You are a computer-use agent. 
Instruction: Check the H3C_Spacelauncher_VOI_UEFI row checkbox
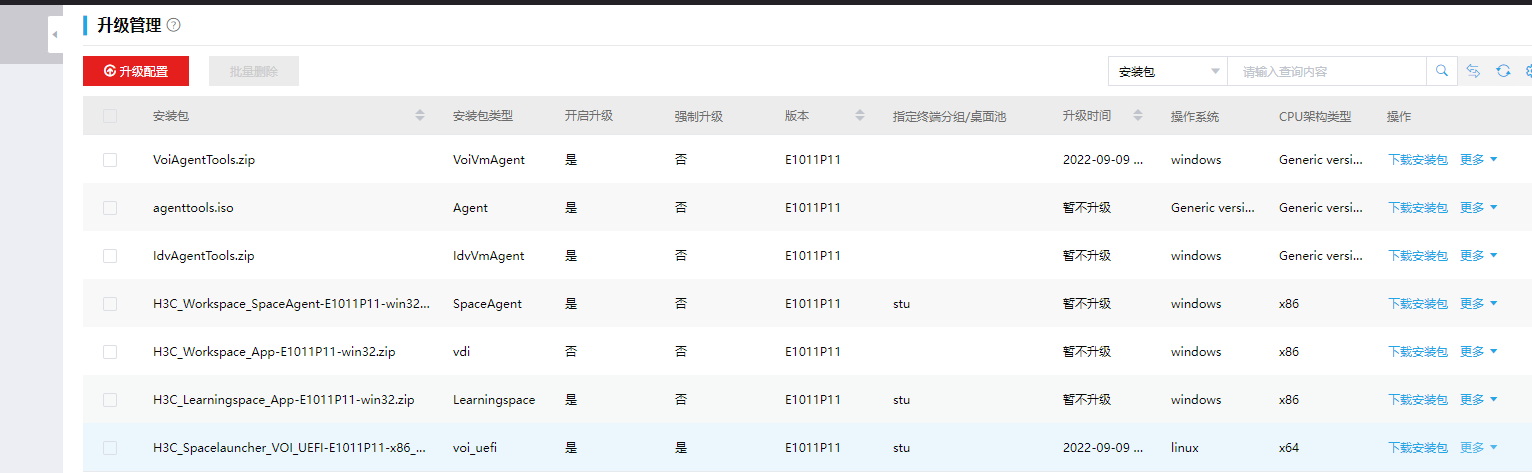pos(110,448)
